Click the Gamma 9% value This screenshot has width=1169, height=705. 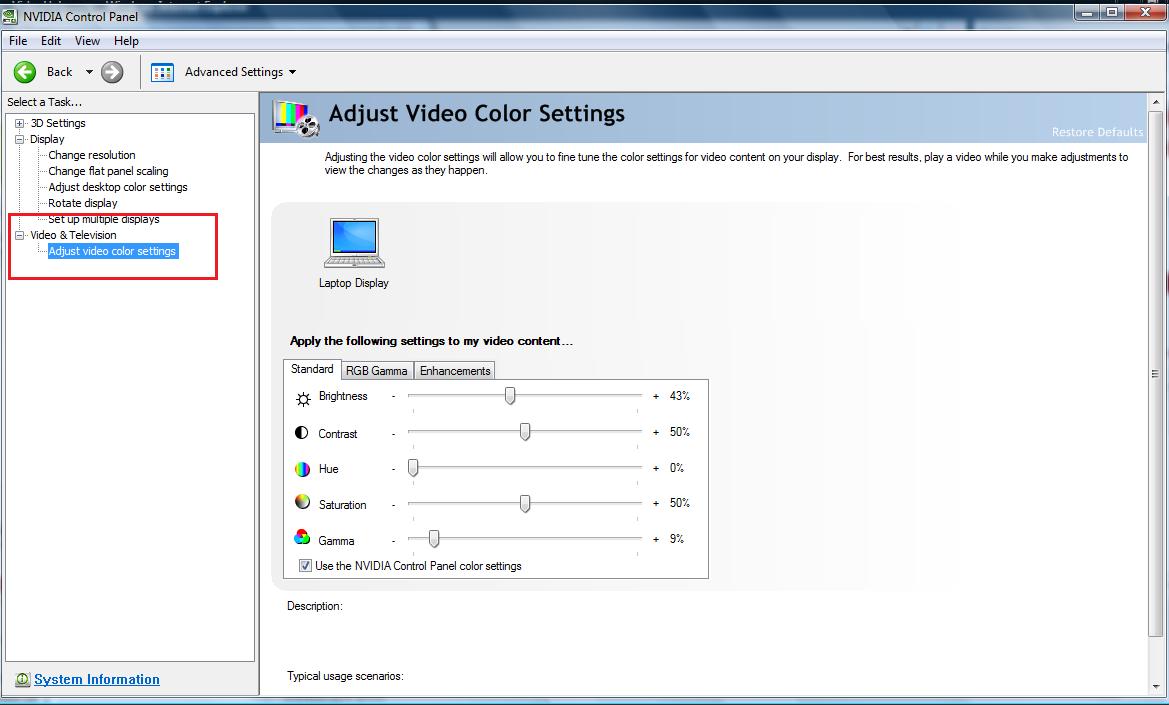(x=676, y=539)
